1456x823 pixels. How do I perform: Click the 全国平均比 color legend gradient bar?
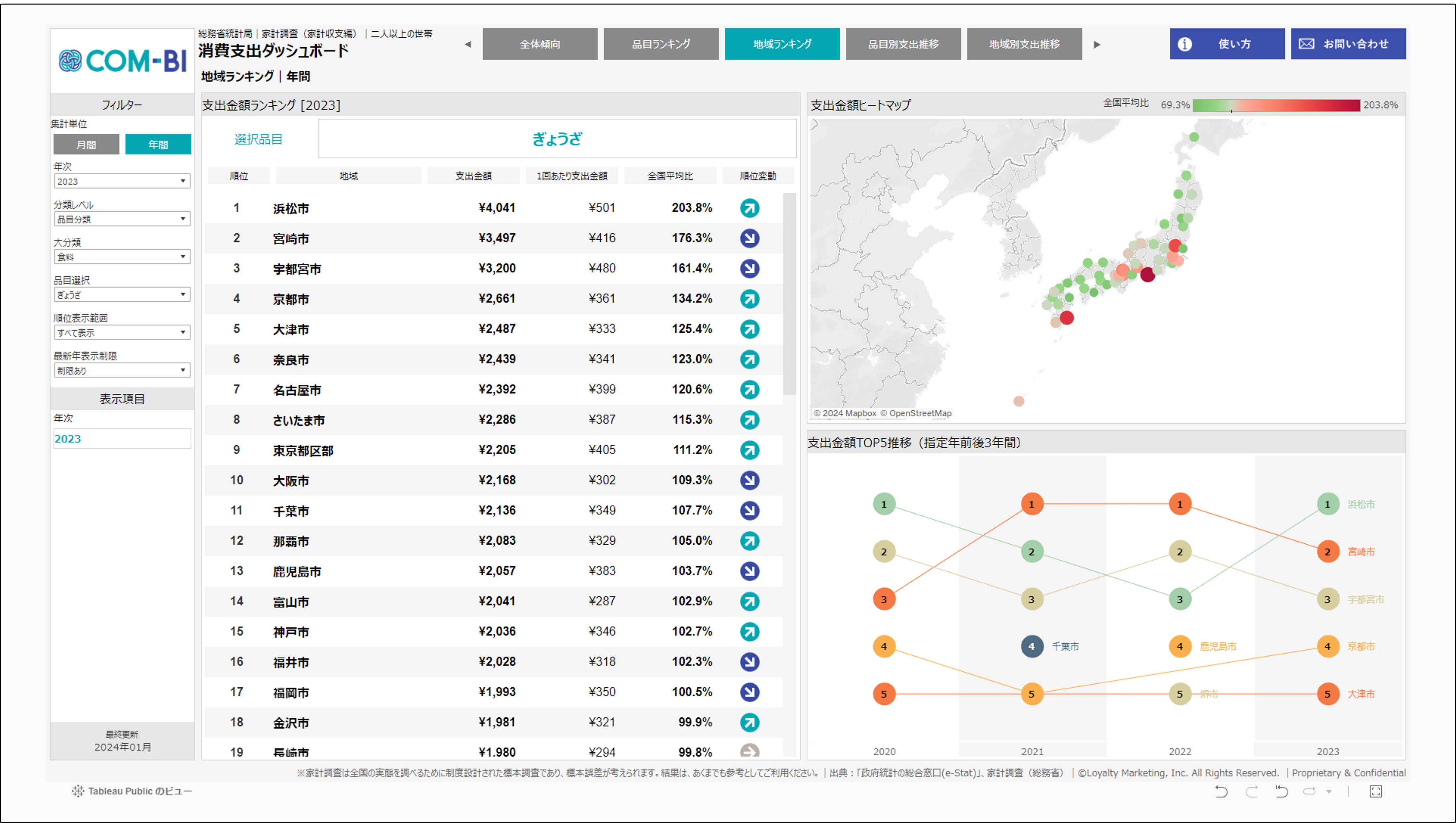tap(1276, 105)
